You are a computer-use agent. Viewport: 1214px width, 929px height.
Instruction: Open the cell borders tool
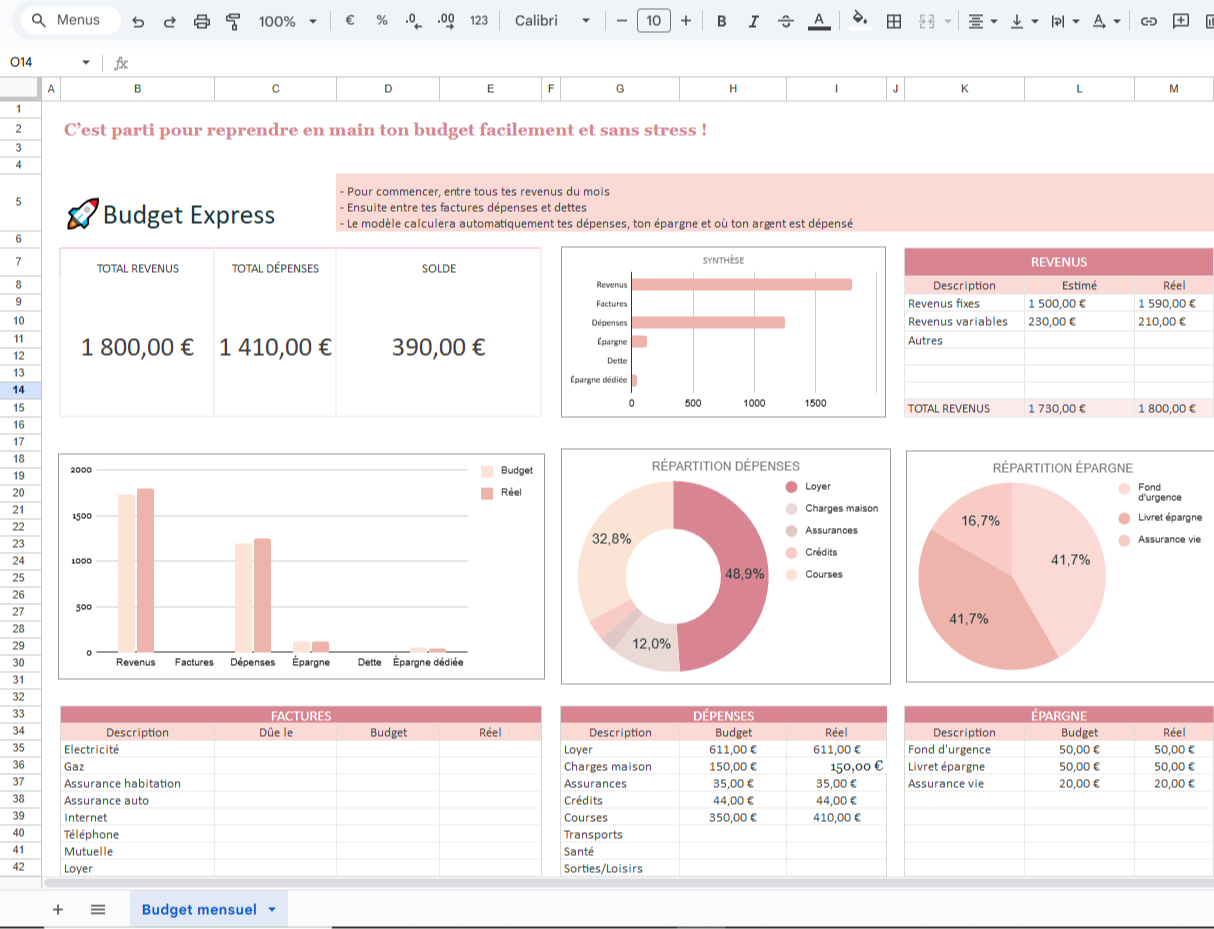[894, 21]
